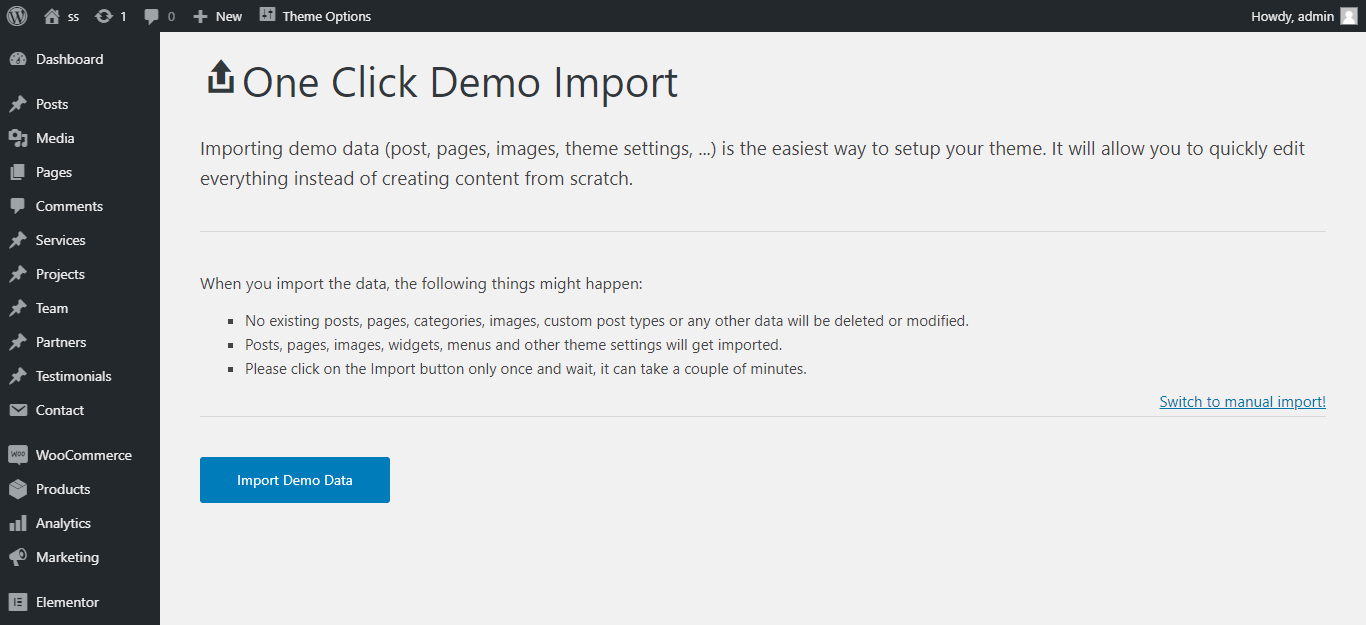Screen dimensions: 1366x625
Task: Select Testimonials in the sidebar
Action: (x=73, y=376)
